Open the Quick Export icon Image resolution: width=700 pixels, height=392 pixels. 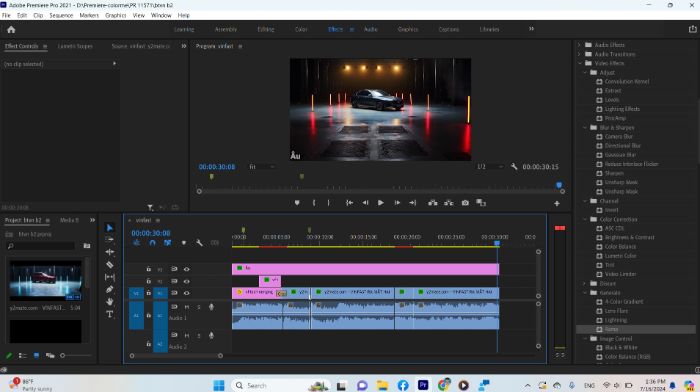[x=692, y=29]
